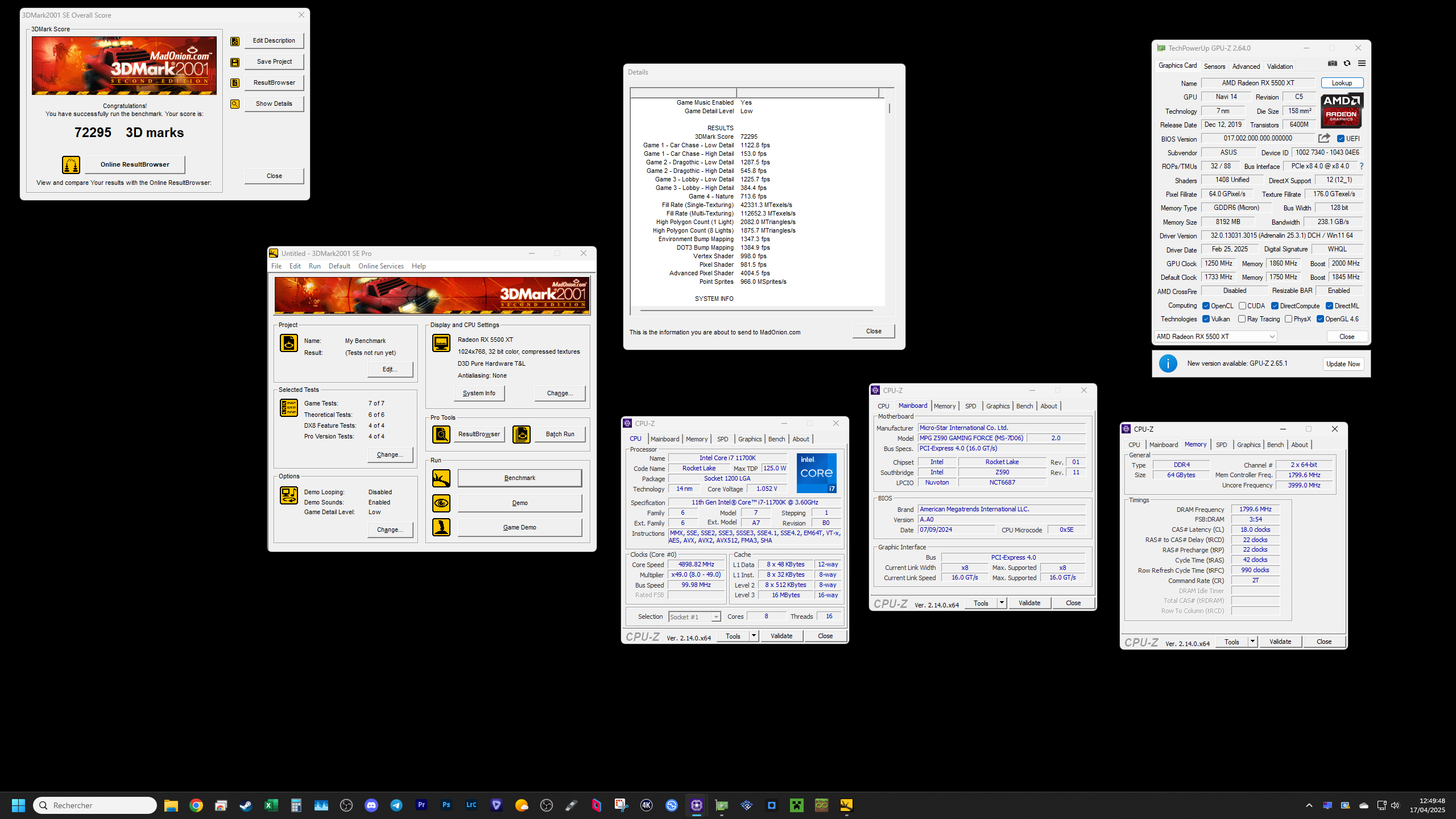Open the File menu in 3DMark2001
Image resolution: width=1456 pixels, height=819 pixels.
pos(276,266)
